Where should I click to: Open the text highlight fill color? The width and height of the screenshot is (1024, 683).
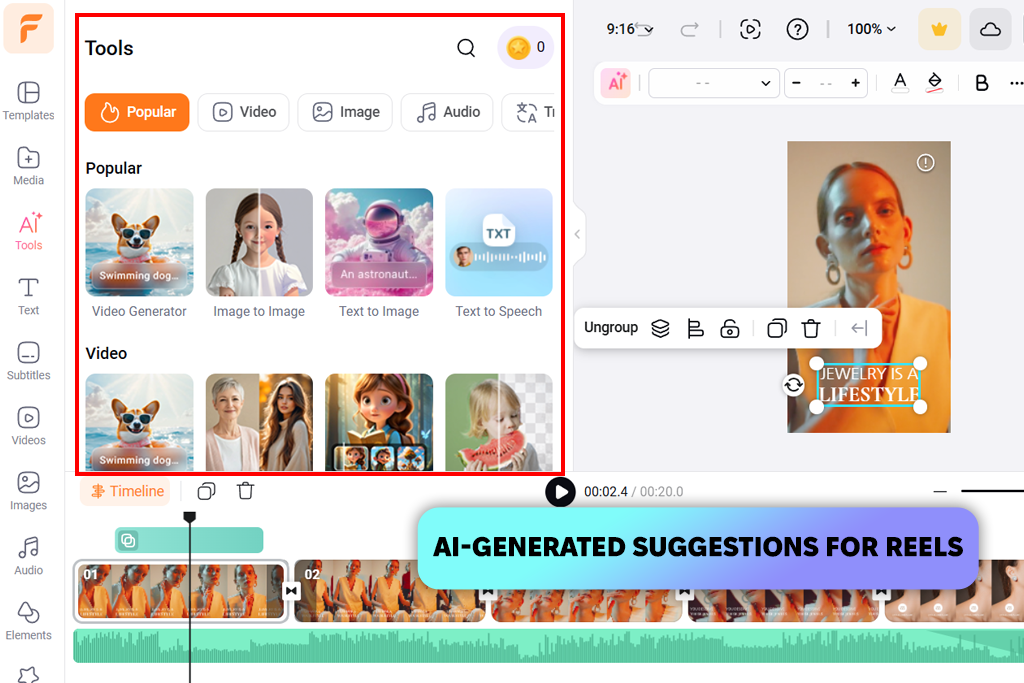click(x=935, y=83)
